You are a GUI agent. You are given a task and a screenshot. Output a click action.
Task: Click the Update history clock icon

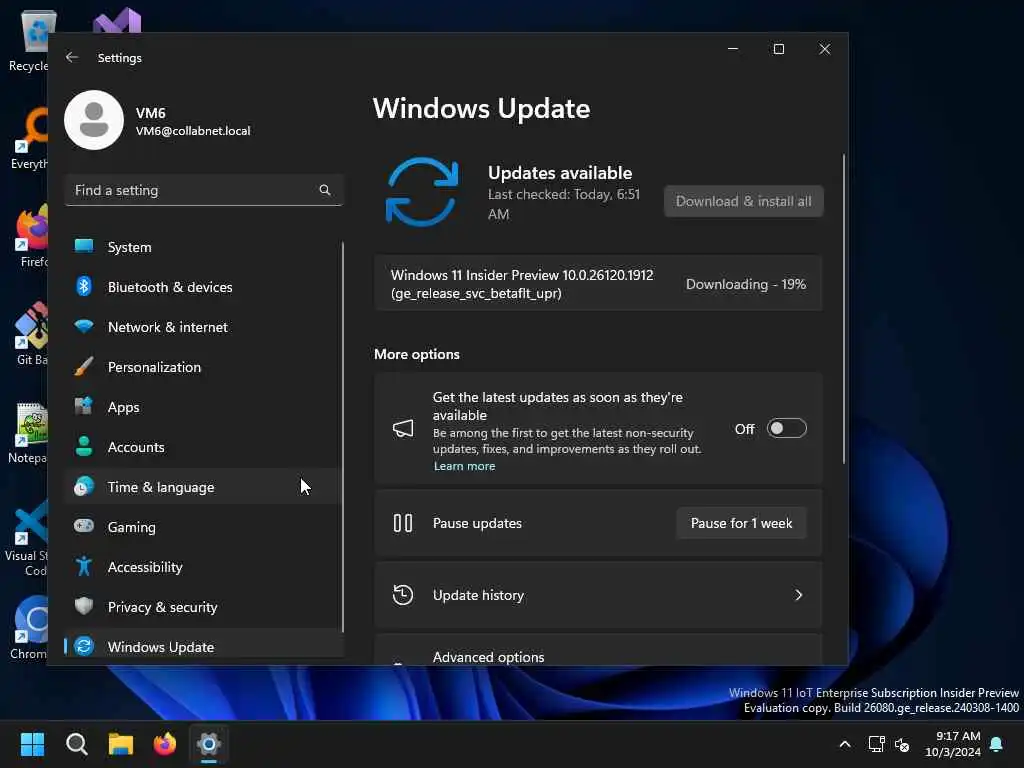tap(403, 595)
